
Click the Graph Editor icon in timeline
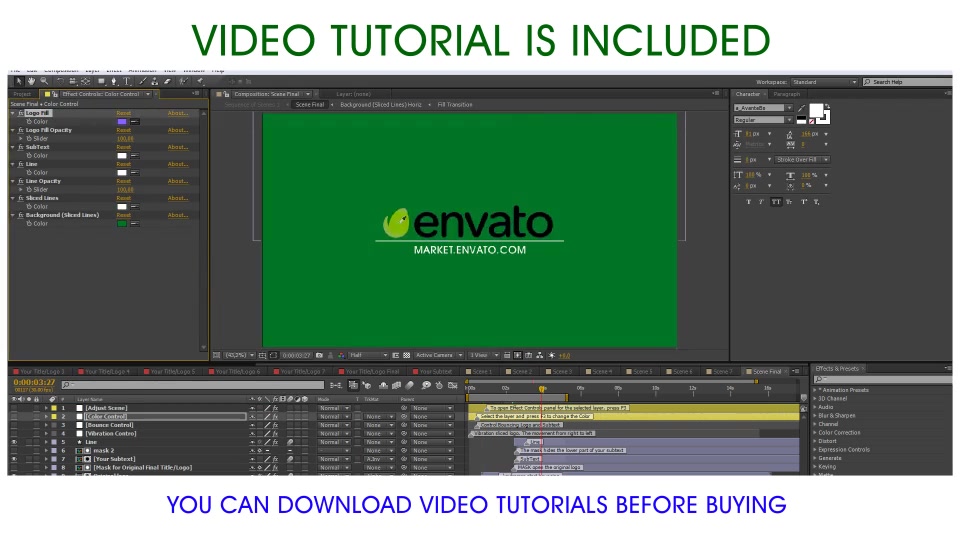453,385
